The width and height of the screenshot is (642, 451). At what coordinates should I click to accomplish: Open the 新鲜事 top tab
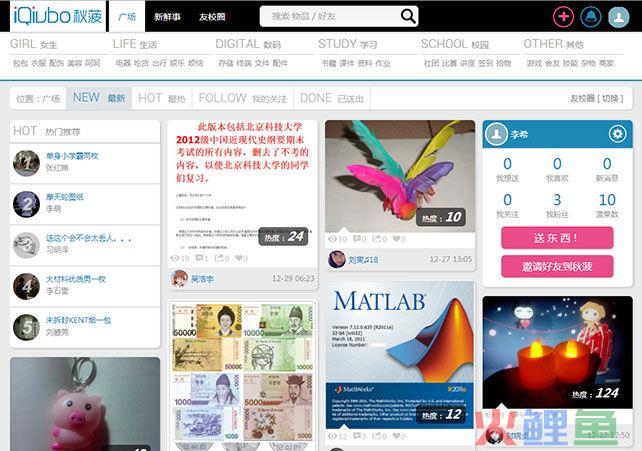point(167,17)
